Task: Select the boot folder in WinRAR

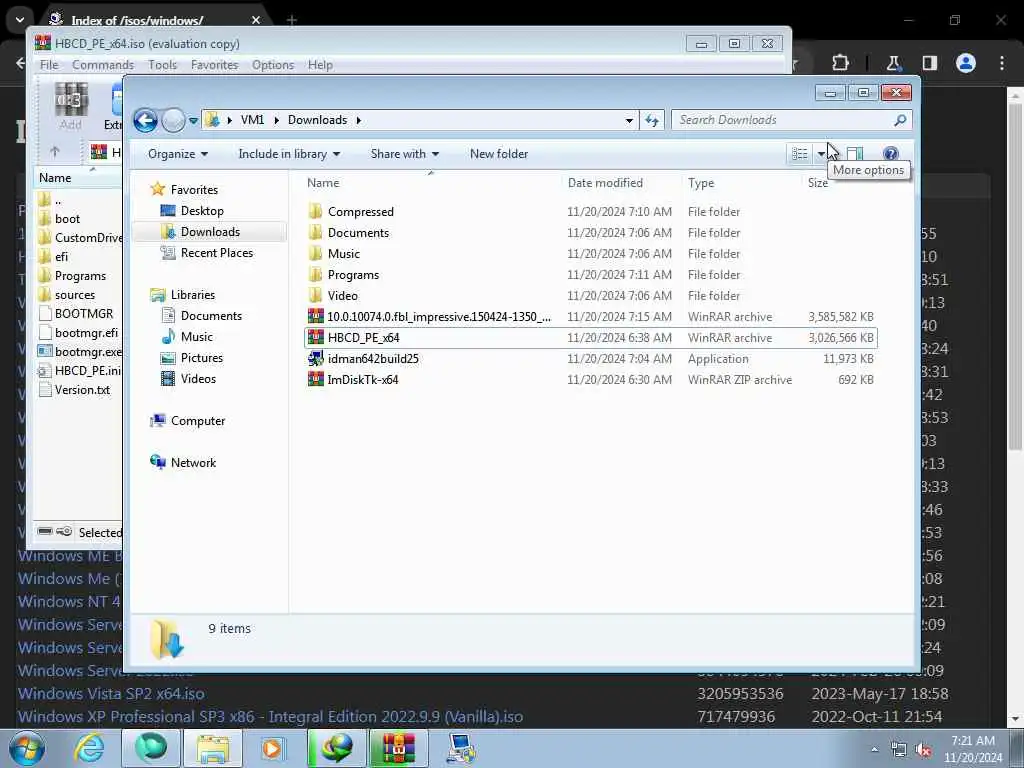Action: 67,219
